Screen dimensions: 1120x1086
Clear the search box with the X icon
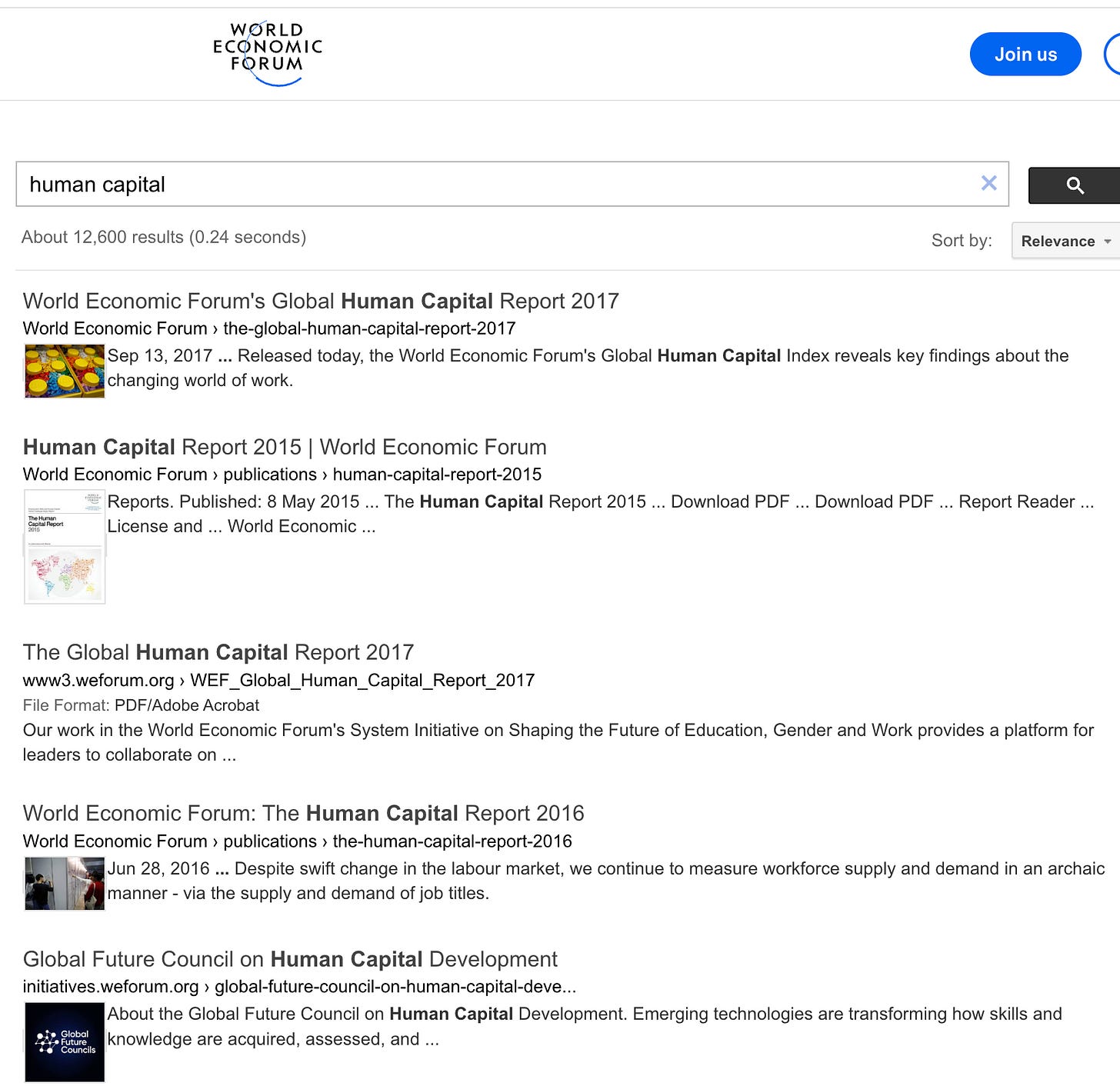988,183
